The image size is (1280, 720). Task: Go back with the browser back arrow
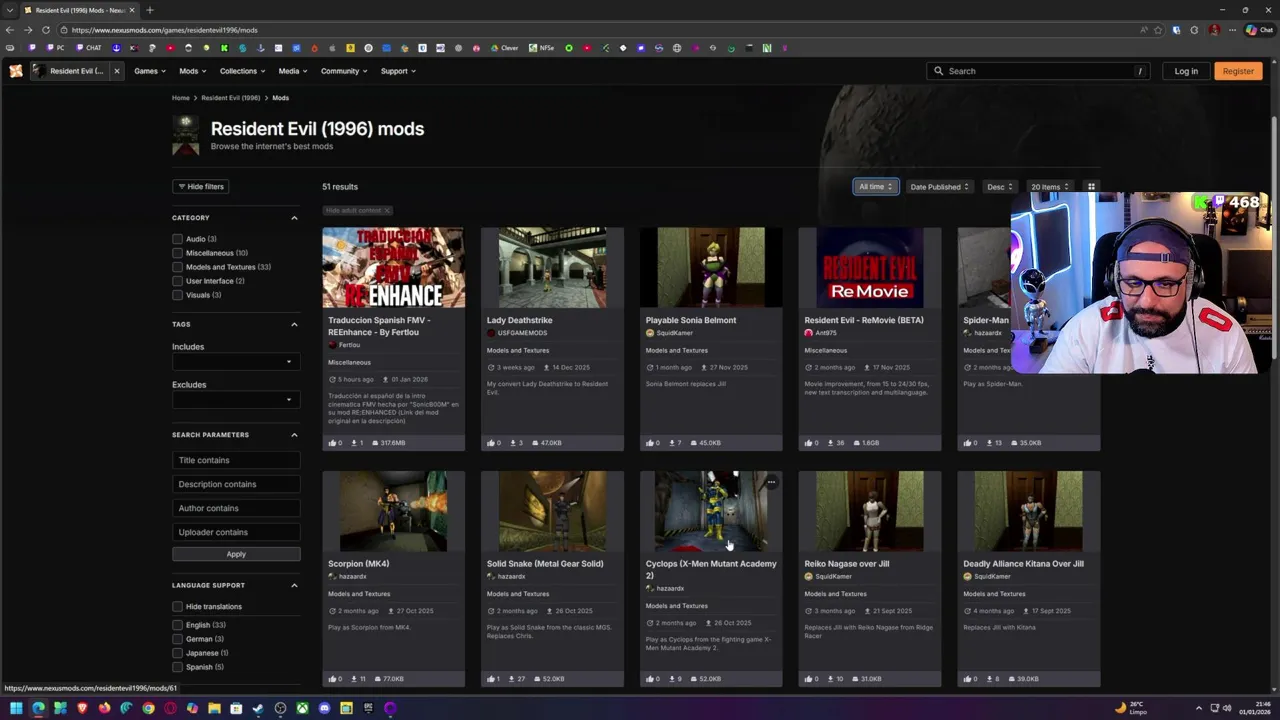click(10, 30)
